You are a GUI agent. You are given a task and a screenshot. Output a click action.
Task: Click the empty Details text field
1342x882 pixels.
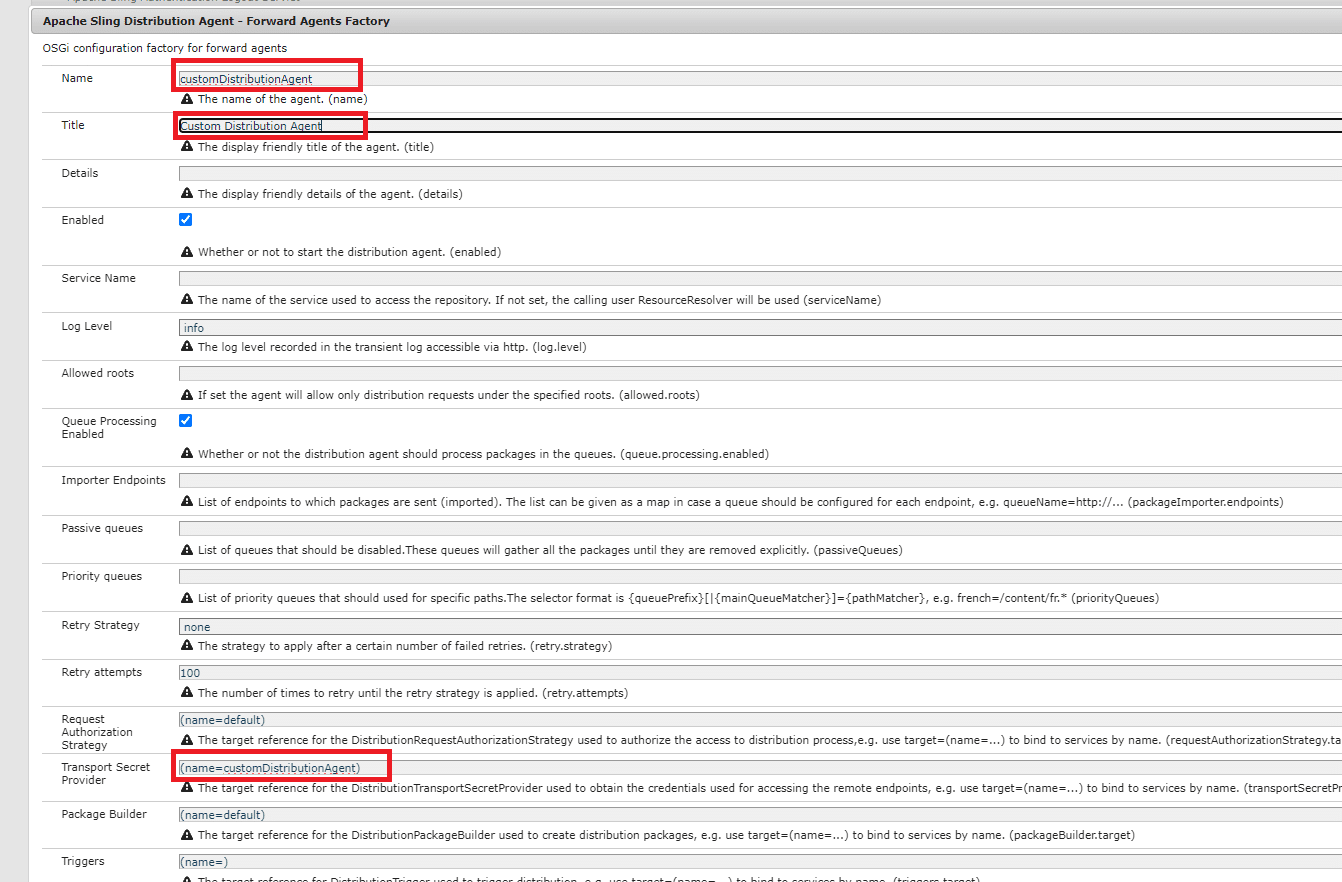(x=760, y=173)
